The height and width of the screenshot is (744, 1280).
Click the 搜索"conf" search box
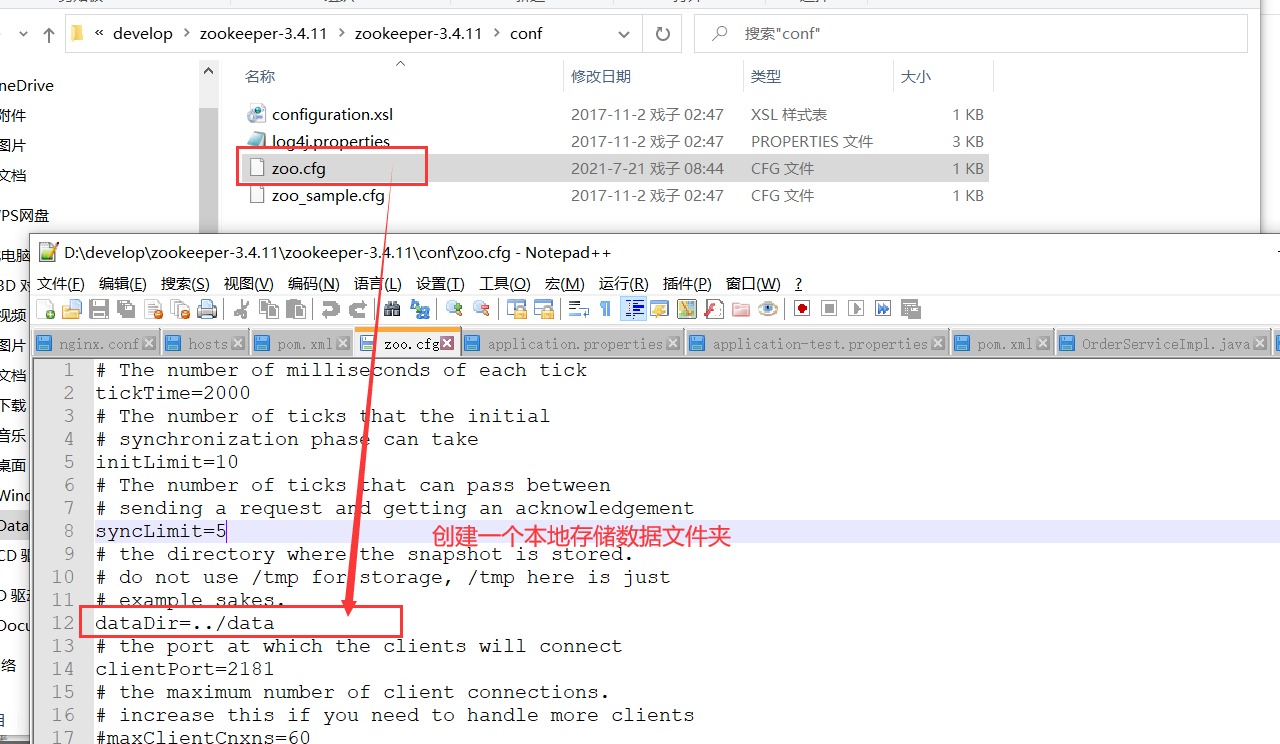970,33
